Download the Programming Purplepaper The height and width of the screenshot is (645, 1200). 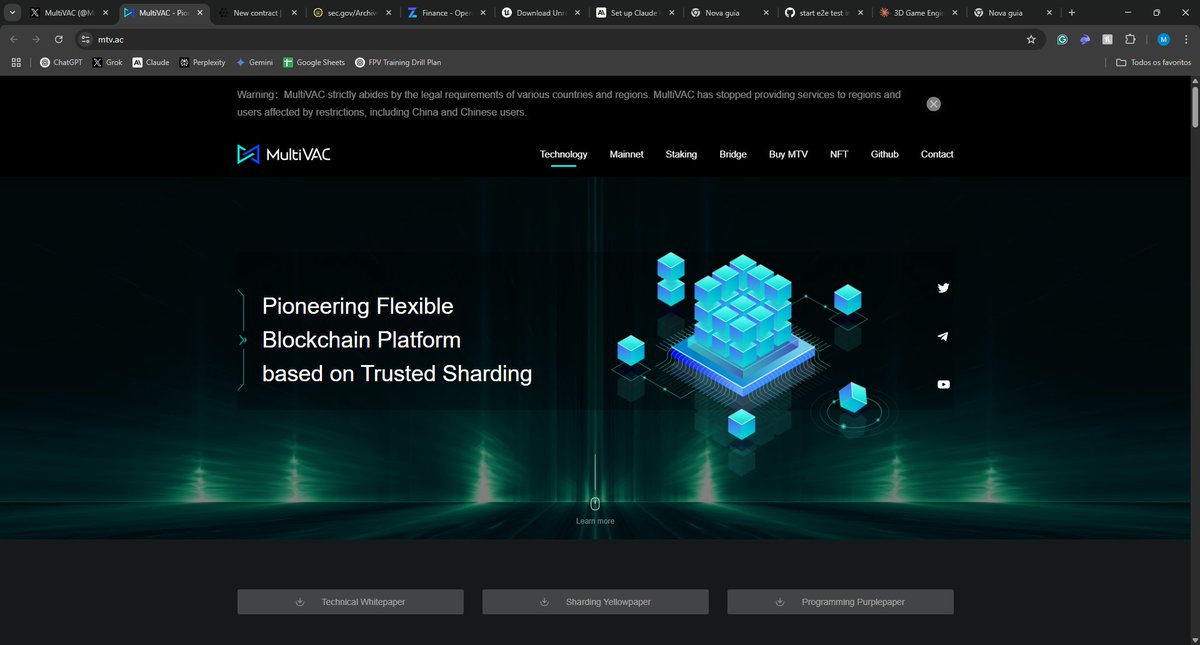840,602
